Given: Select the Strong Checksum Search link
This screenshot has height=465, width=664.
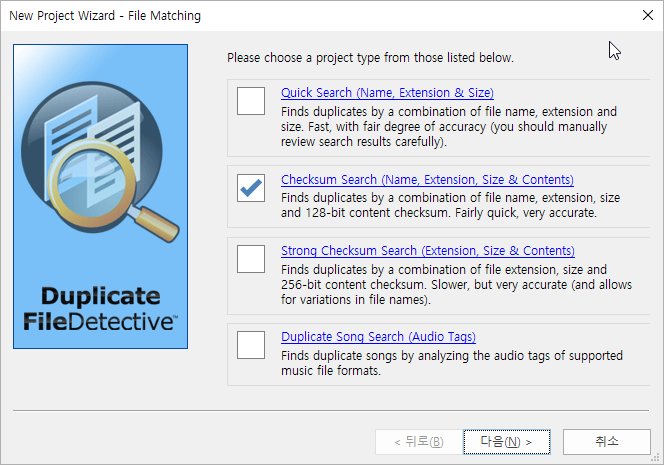Looking at the screenshot, I should pyautogui.click(x=428, y=251).
